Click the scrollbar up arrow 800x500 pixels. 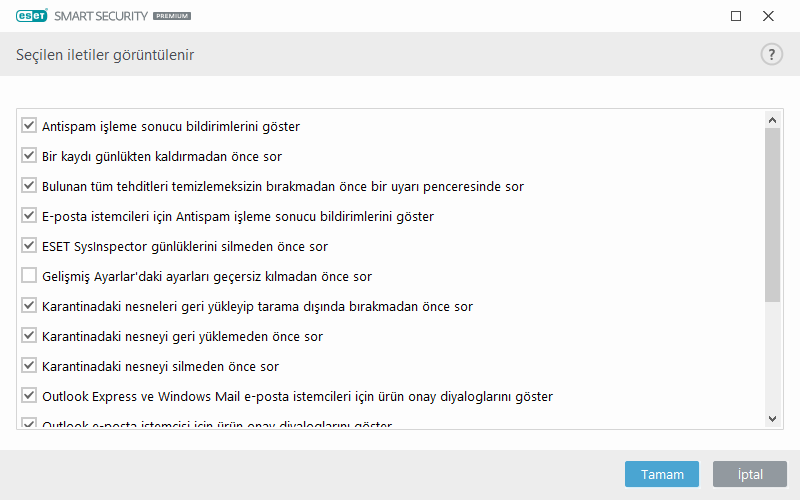pos(772,120)
